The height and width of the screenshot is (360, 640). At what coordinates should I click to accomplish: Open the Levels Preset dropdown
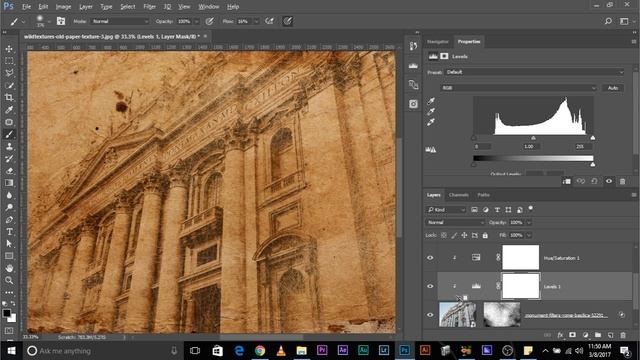tap(534, 72)
